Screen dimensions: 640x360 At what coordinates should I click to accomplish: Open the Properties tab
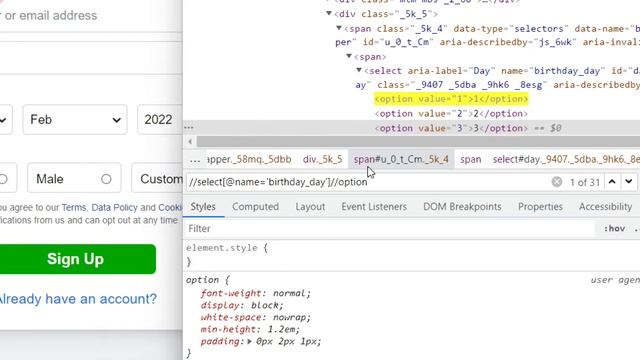tap(540, 207)
